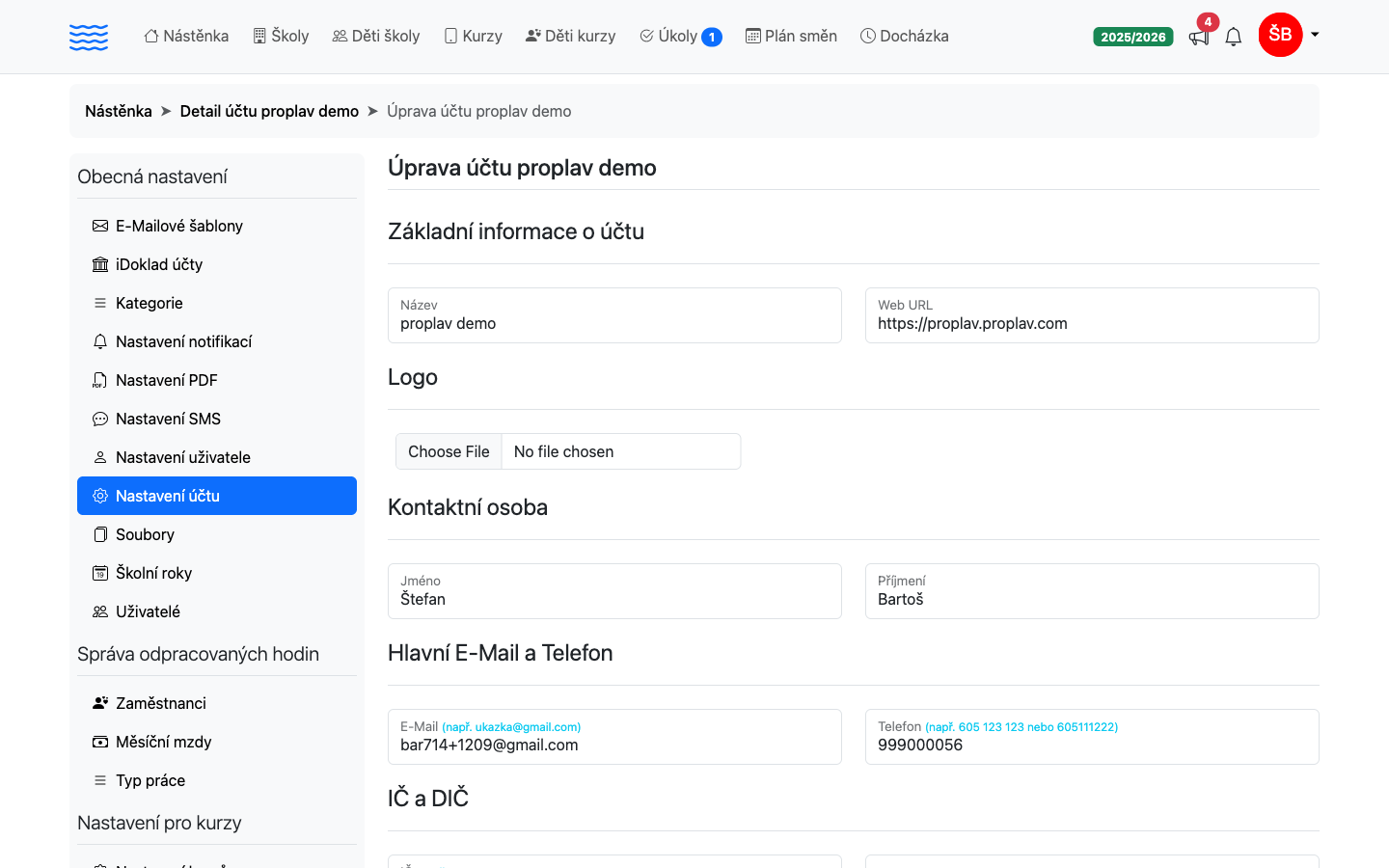Click Nástěnka breadcrumb link
1389x868 pixels.
pyautogui.click(x=119, y=111)
